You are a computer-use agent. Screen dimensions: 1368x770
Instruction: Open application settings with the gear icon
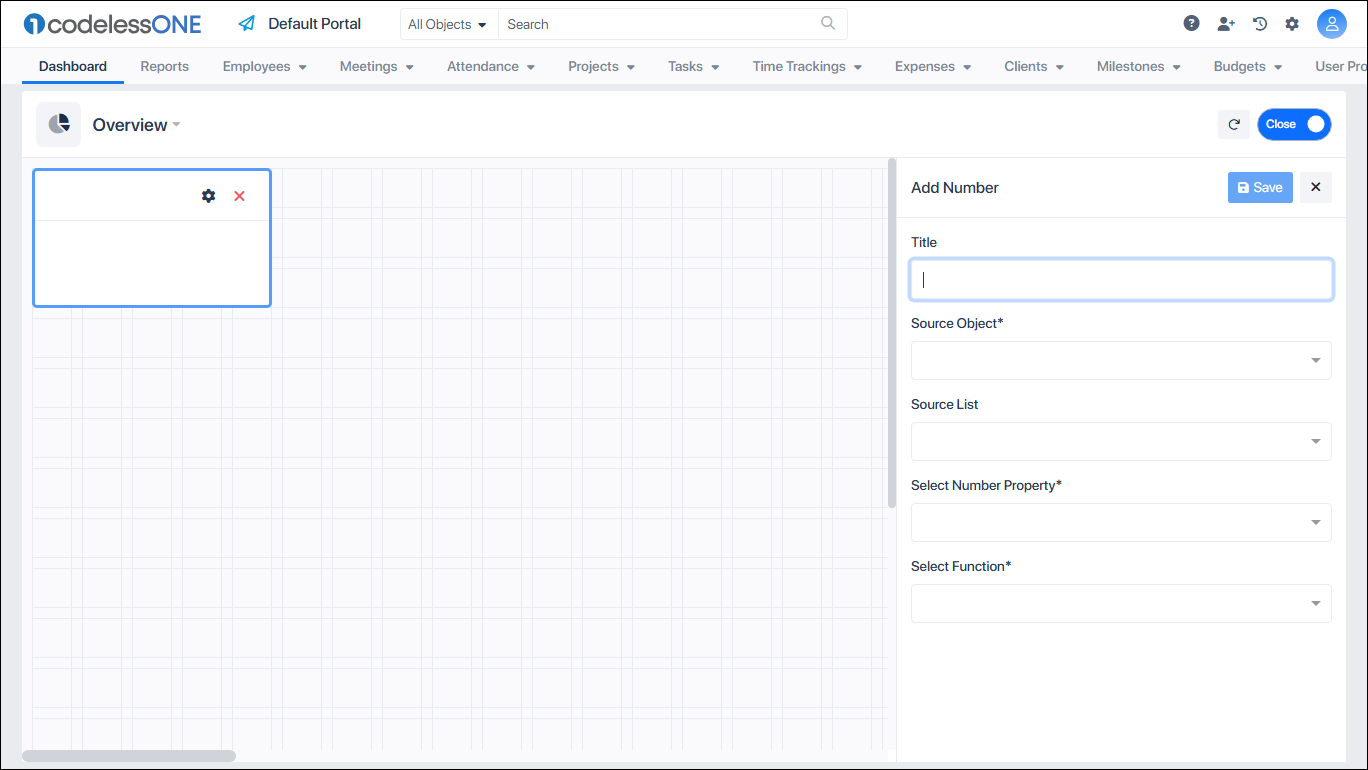(1292, 22)
